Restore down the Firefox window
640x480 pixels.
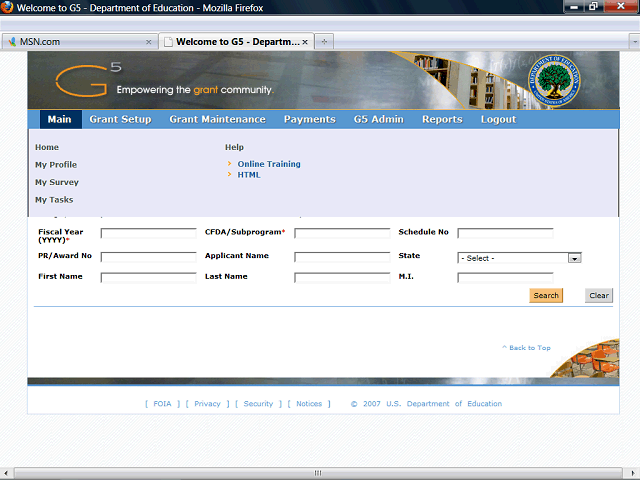coord(593,7)
